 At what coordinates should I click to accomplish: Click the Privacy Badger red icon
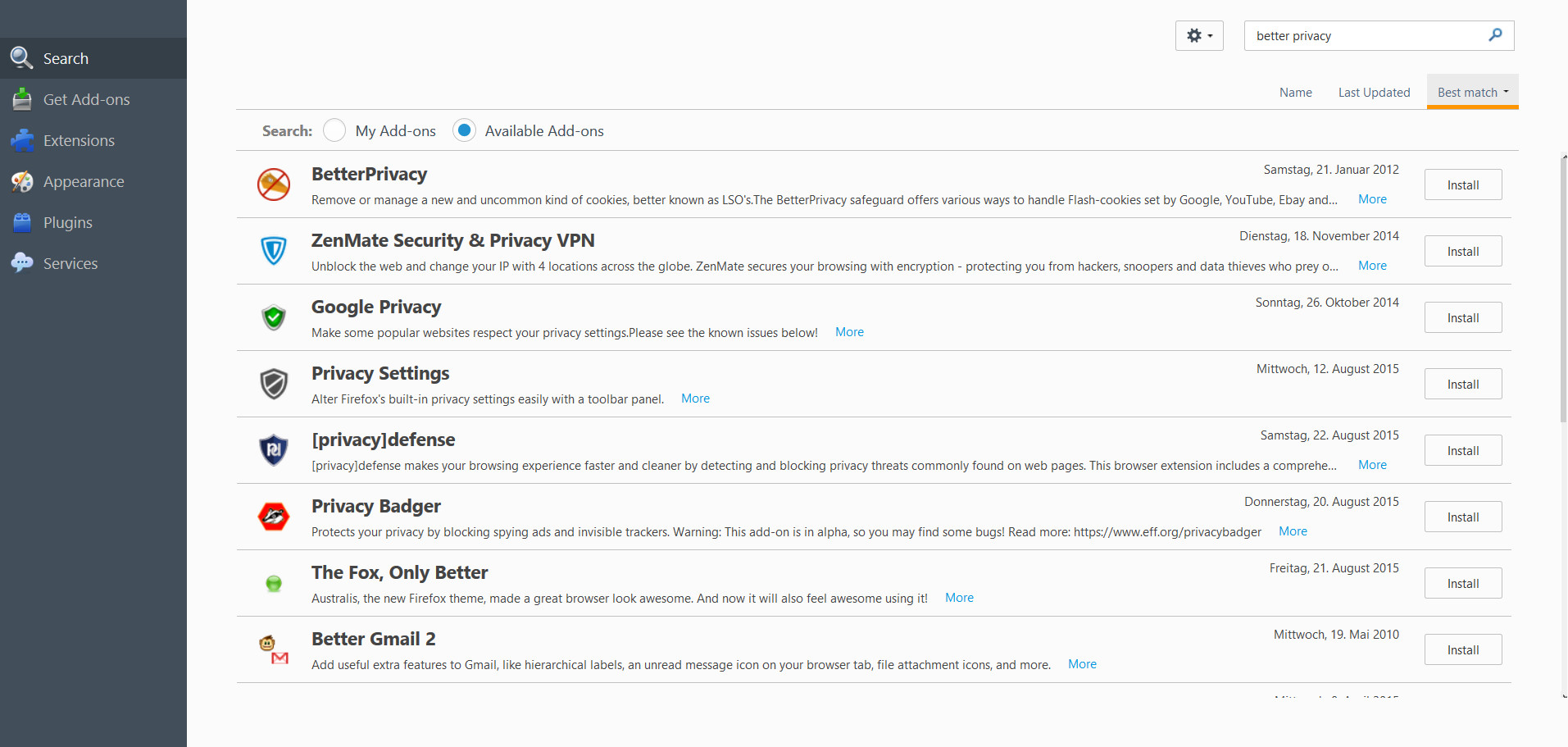(x=274, y=517)
